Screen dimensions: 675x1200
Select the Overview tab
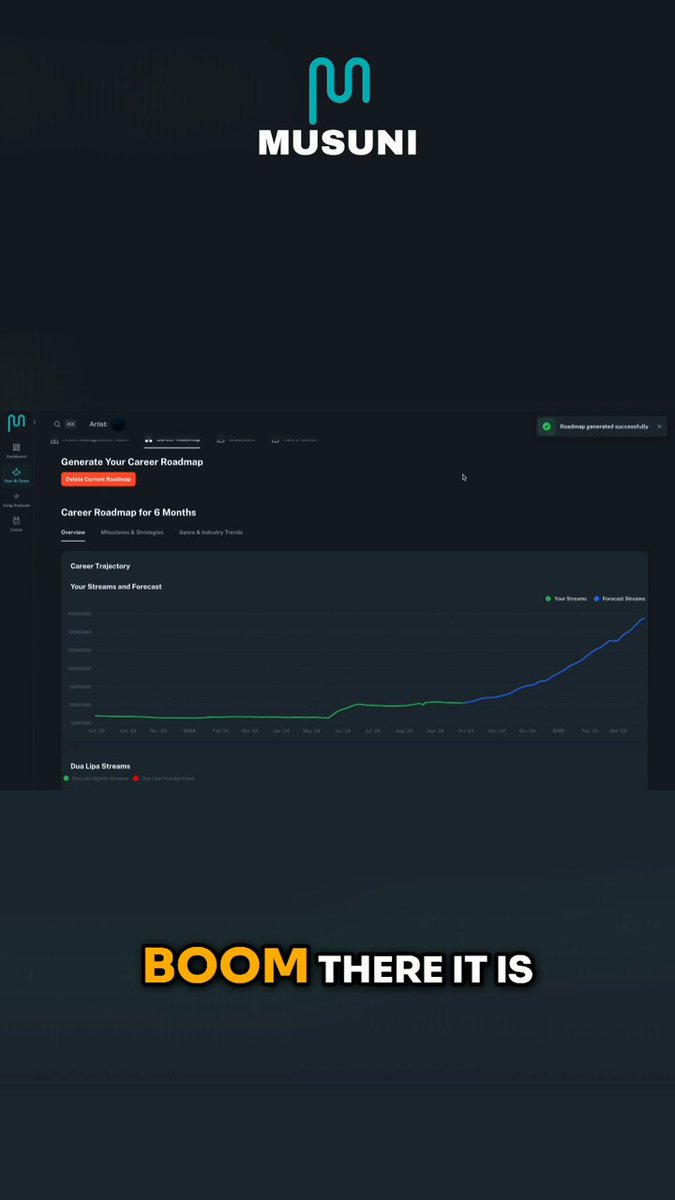73,532
